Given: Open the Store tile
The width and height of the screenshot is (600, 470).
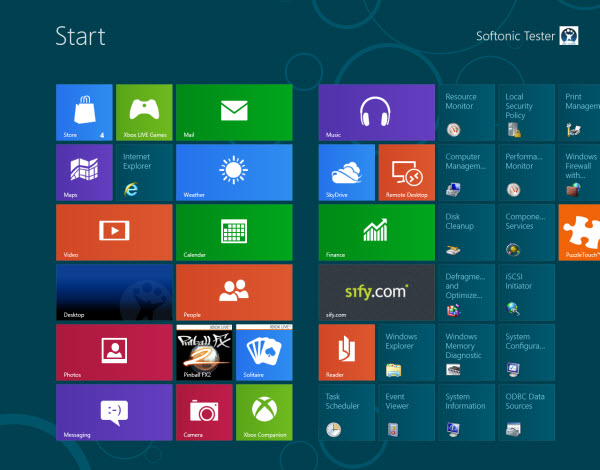Looking at the screenshot, I should [84, 112].
